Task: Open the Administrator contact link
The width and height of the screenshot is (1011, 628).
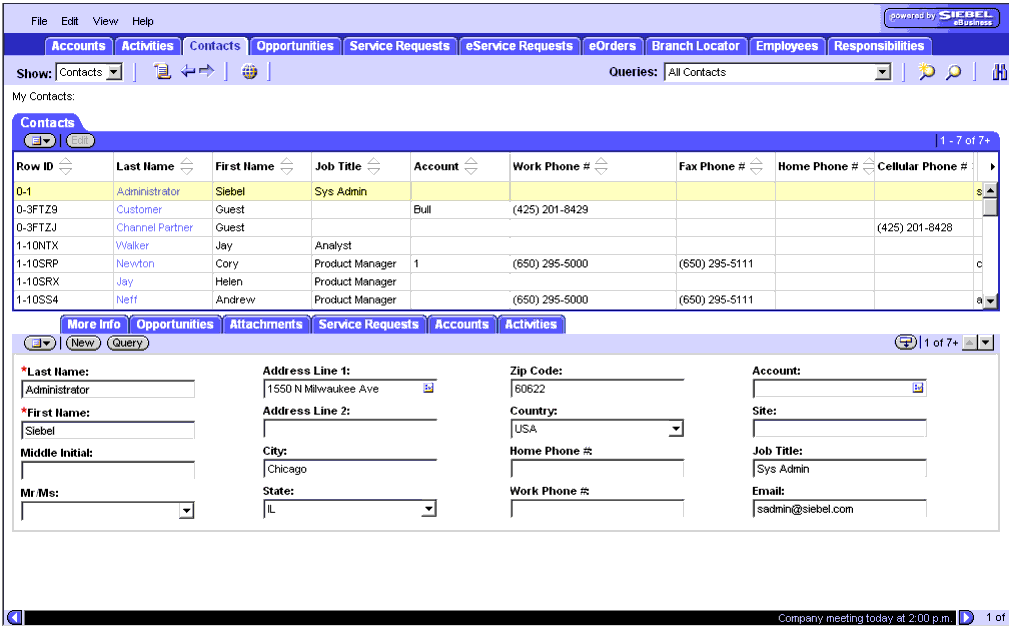Action: [148, 191]
